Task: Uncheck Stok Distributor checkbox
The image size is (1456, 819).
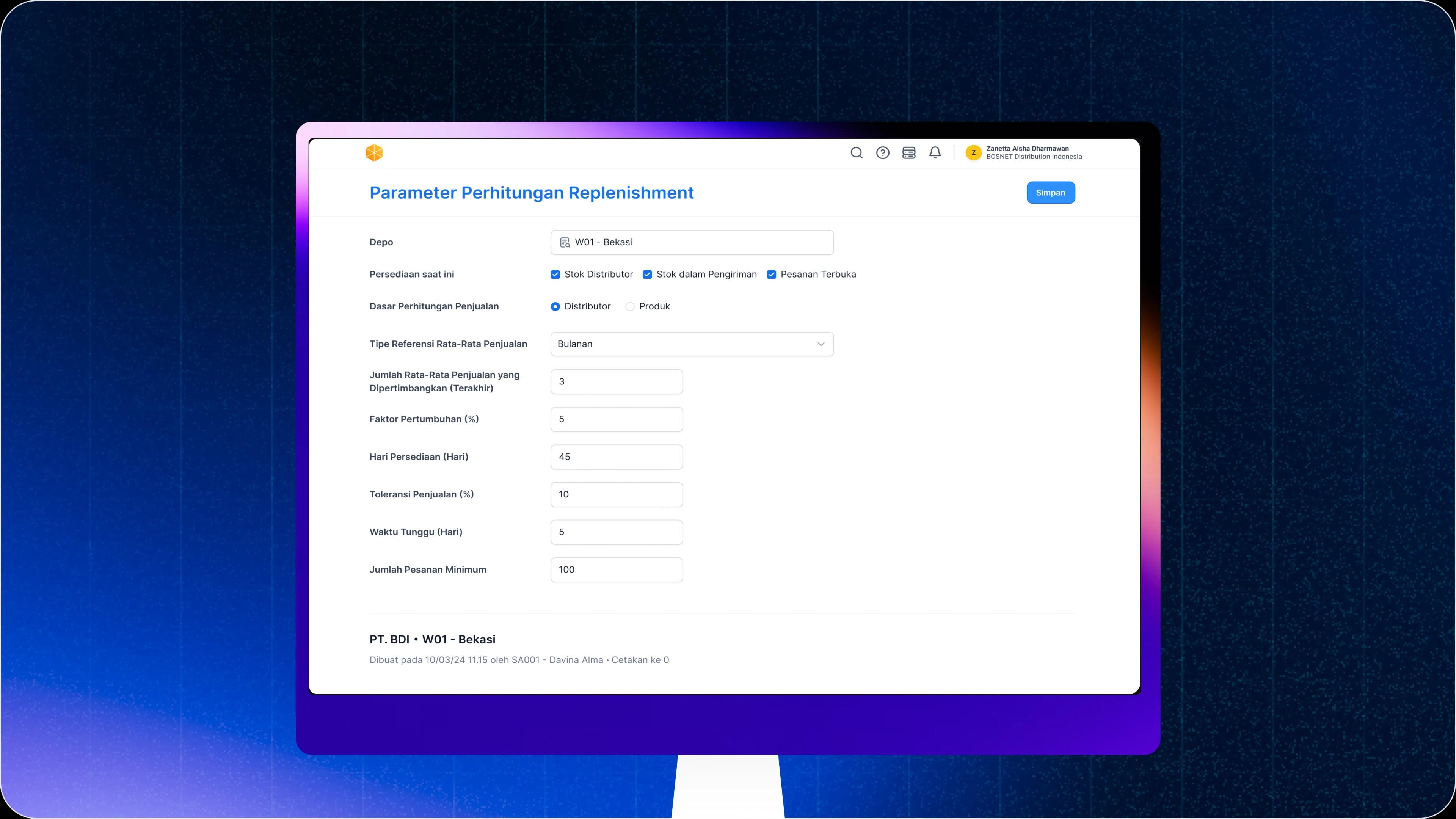Action: click(x=555, y=275)
